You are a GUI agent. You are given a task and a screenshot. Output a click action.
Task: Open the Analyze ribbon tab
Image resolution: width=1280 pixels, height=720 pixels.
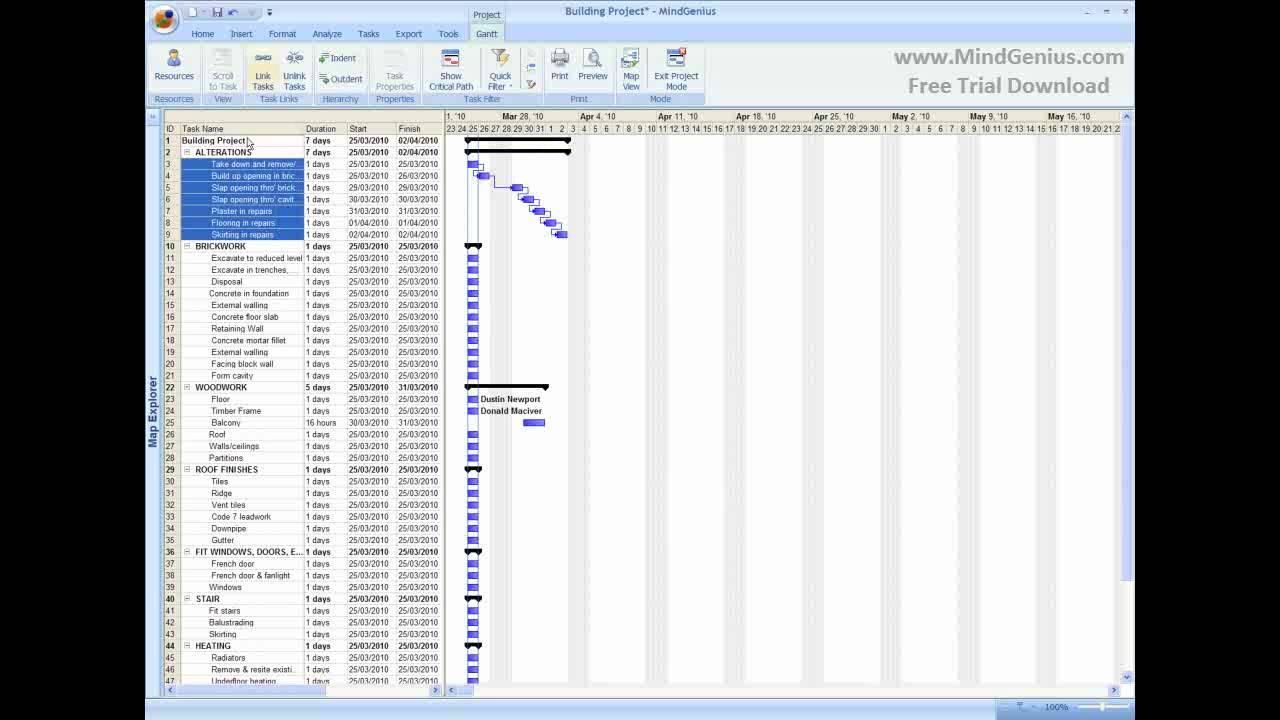coord(327,34)
